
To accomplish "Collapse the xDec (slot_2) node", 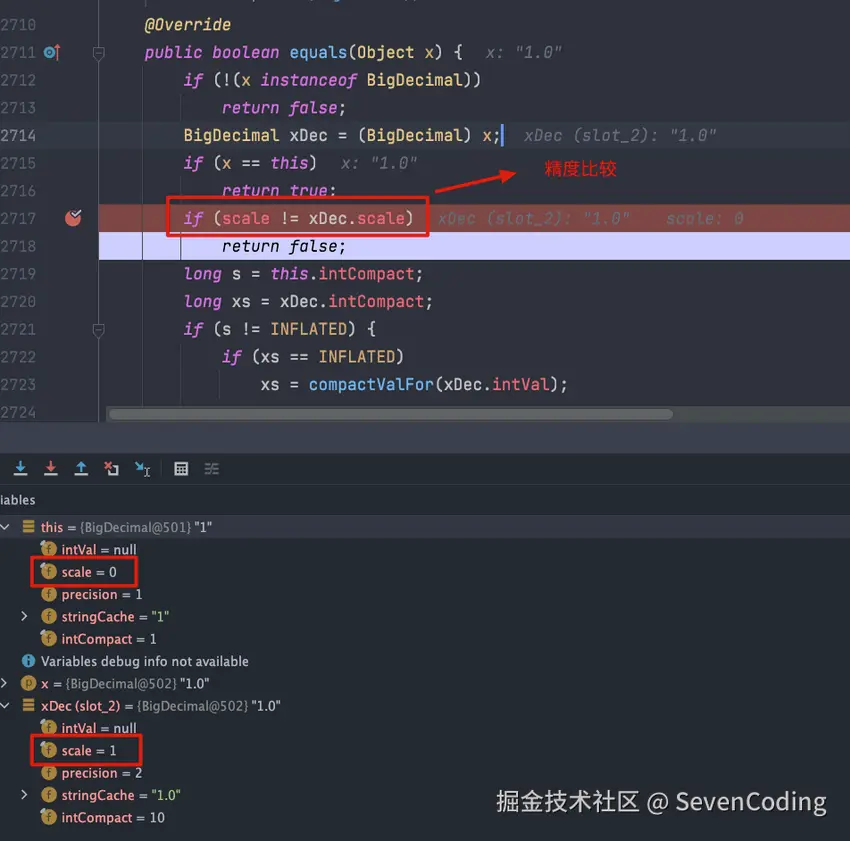I will [x=5, y=706].
